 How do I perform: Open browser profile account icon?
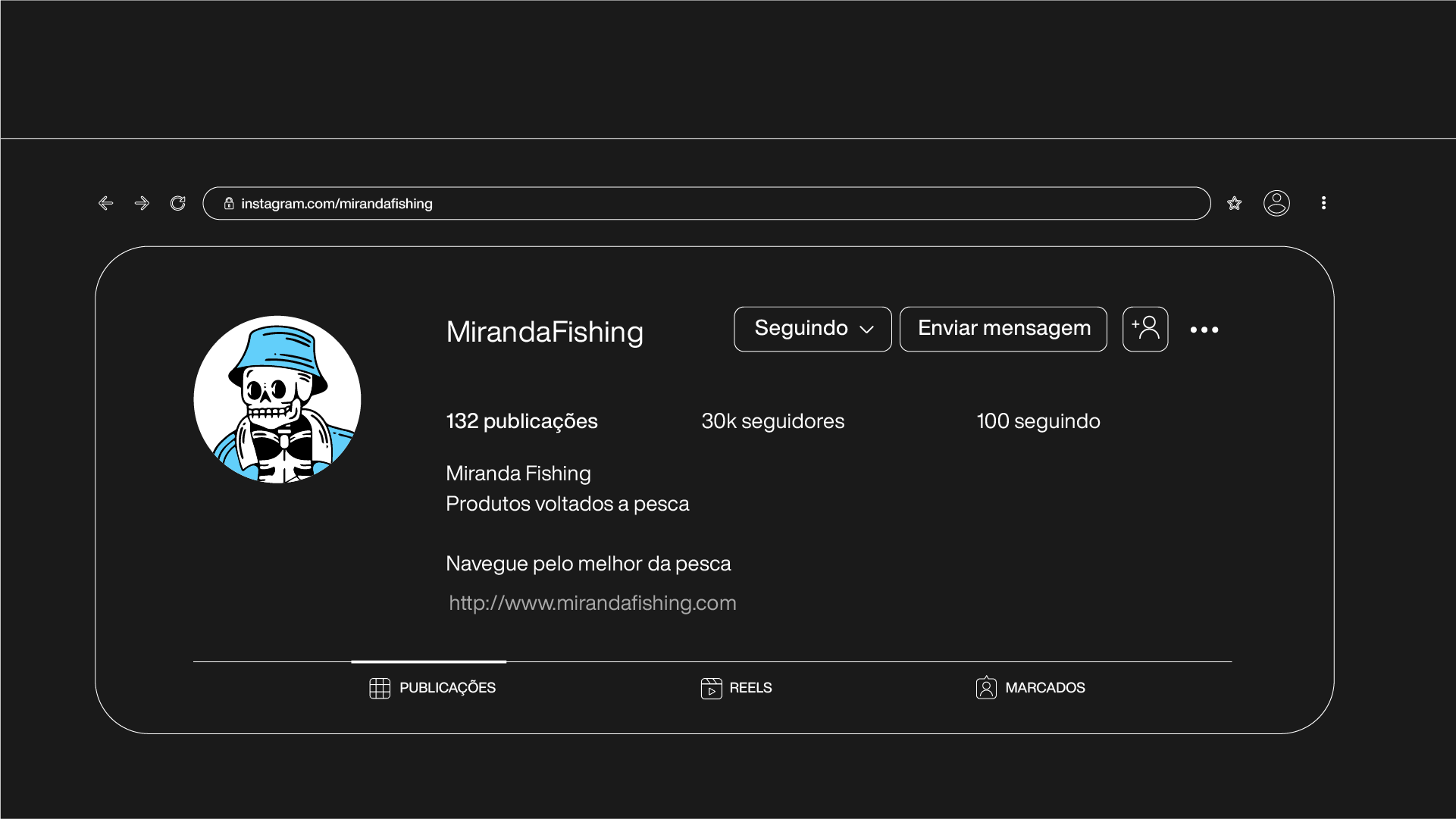pos(1276,203)
